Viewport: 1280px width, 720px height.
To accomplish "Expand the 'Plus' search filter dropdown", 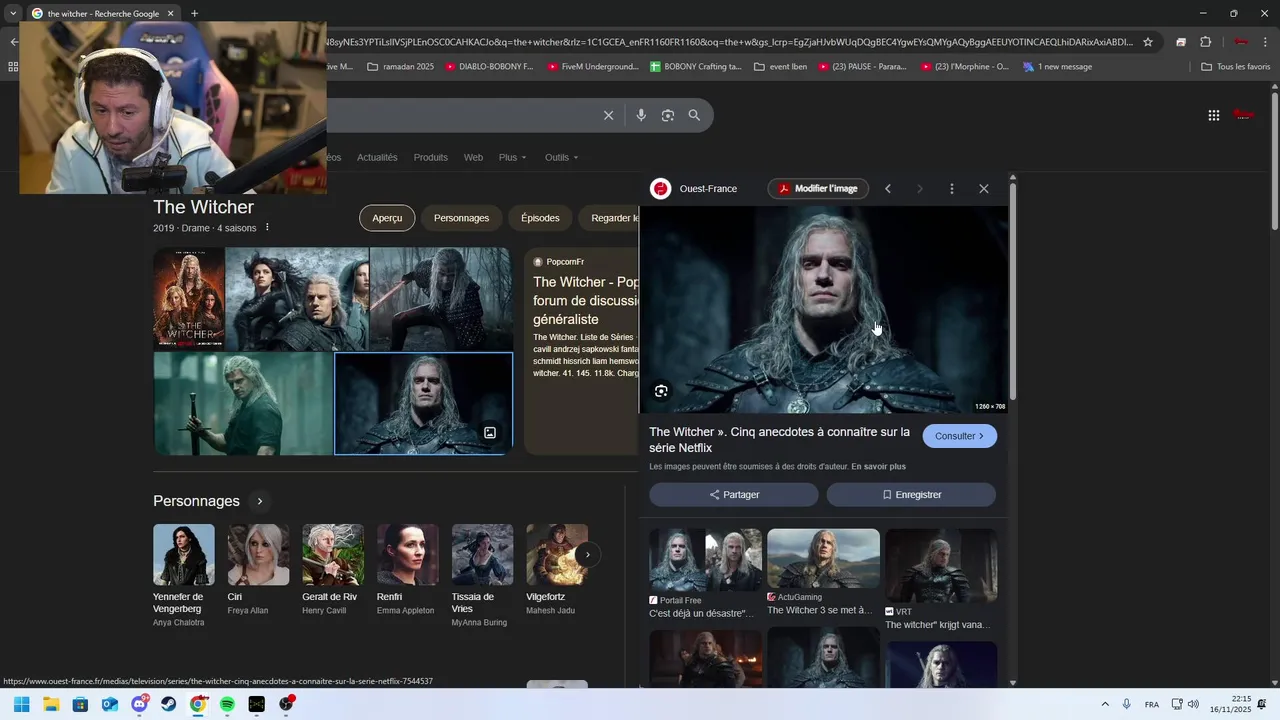I will click(x=512, y=157).
